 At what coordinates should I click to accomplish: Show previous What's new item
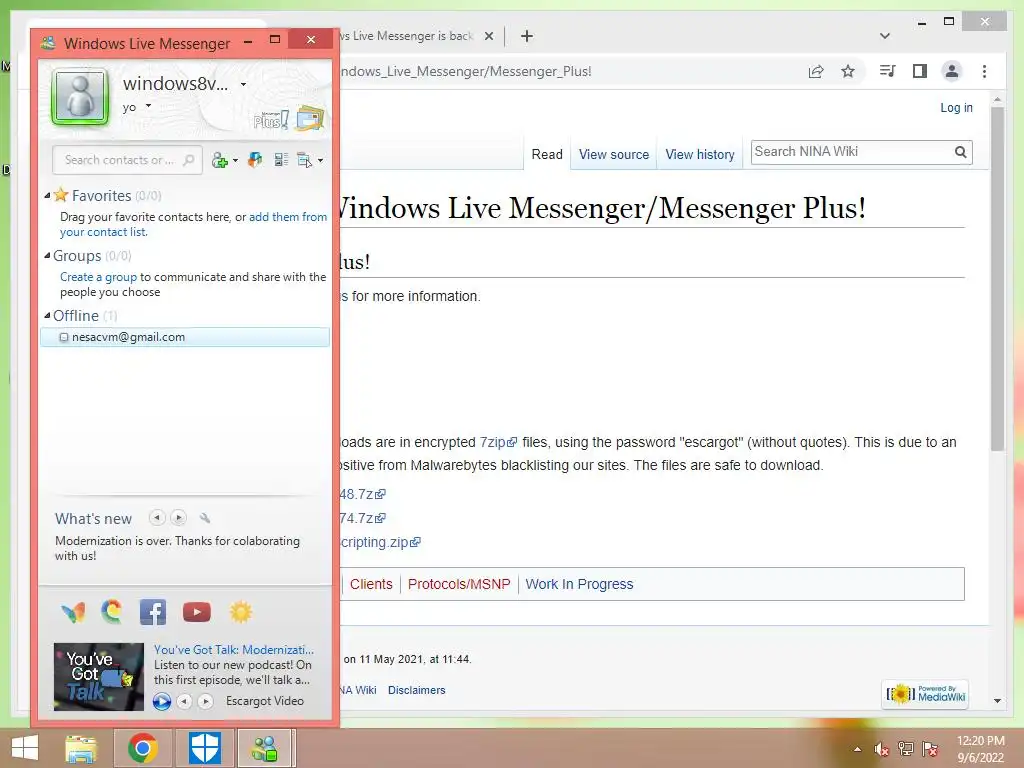tap(157, 518)
